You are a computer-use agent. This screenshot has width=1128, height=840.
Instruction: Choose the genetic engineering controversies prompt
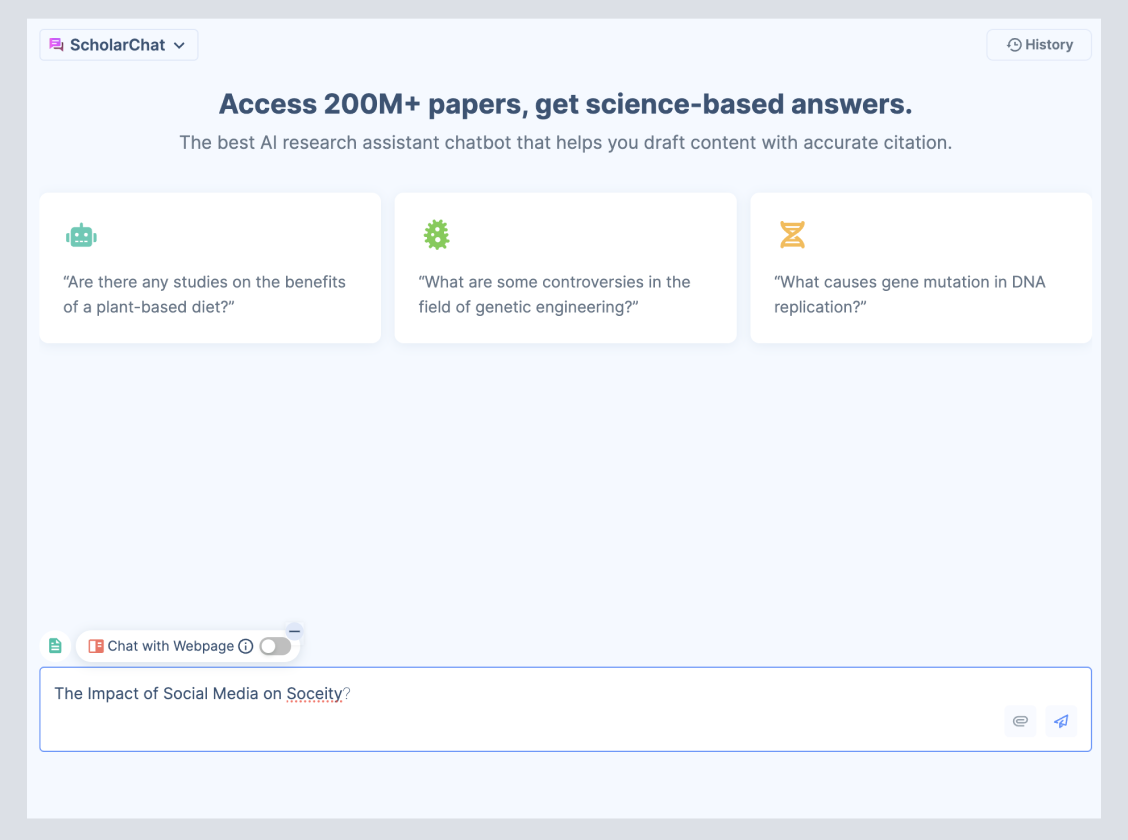[x=565, y=268]
